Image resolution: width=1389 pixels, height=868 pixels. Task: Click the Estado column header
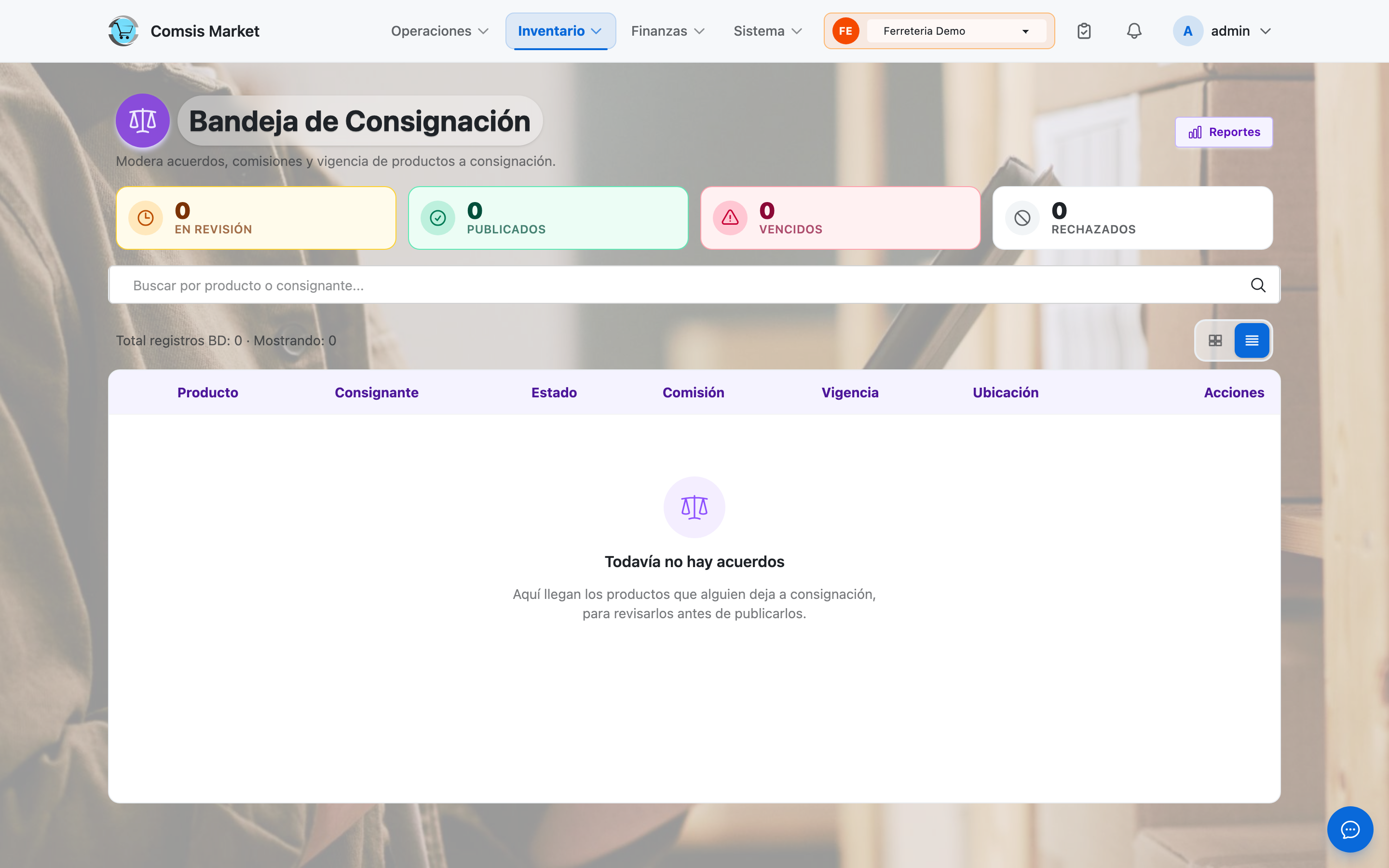554,393
